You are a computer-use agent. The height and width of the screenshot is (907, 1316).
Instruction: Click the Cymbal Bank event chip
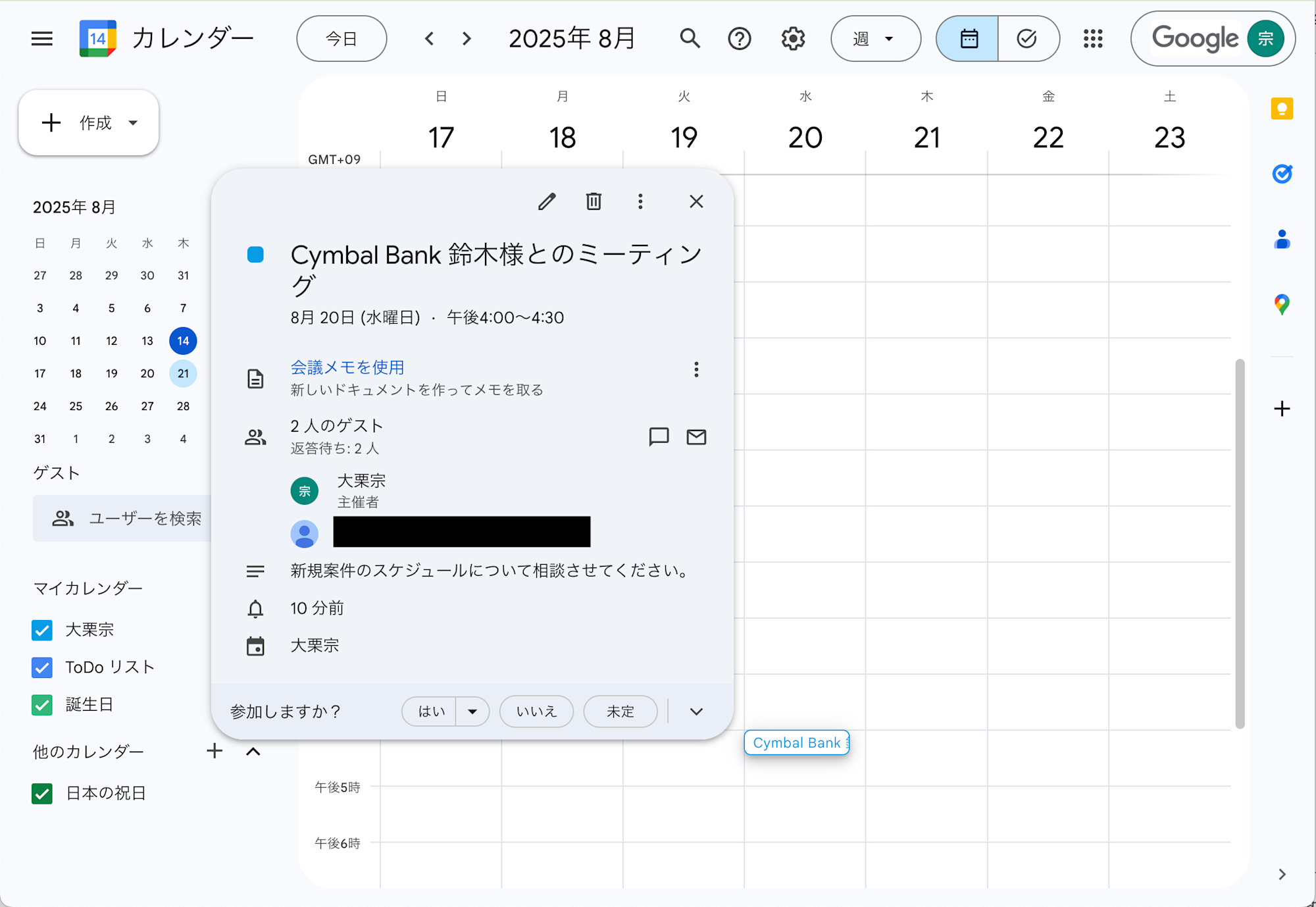[797, 742]
